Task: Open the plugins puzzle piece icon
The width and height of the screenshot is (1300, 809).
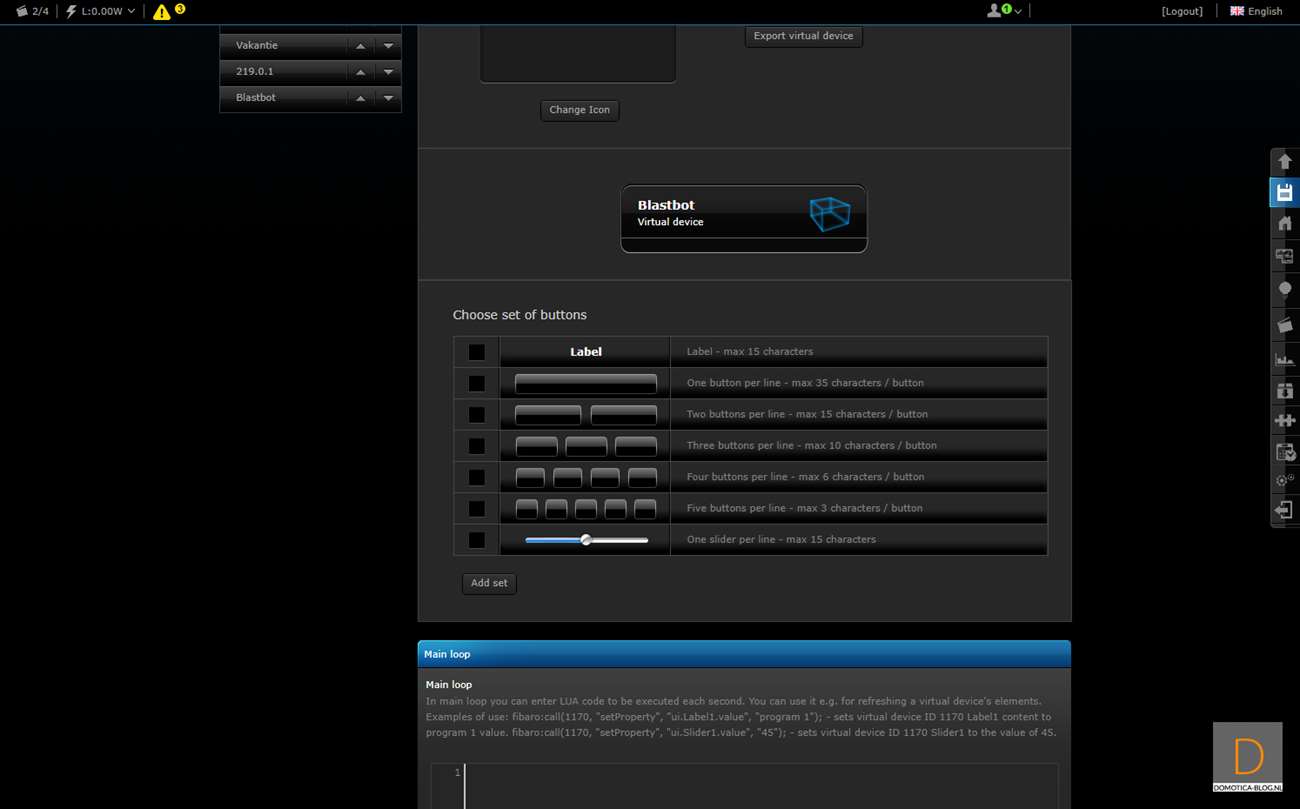Action: [1284, 421]
